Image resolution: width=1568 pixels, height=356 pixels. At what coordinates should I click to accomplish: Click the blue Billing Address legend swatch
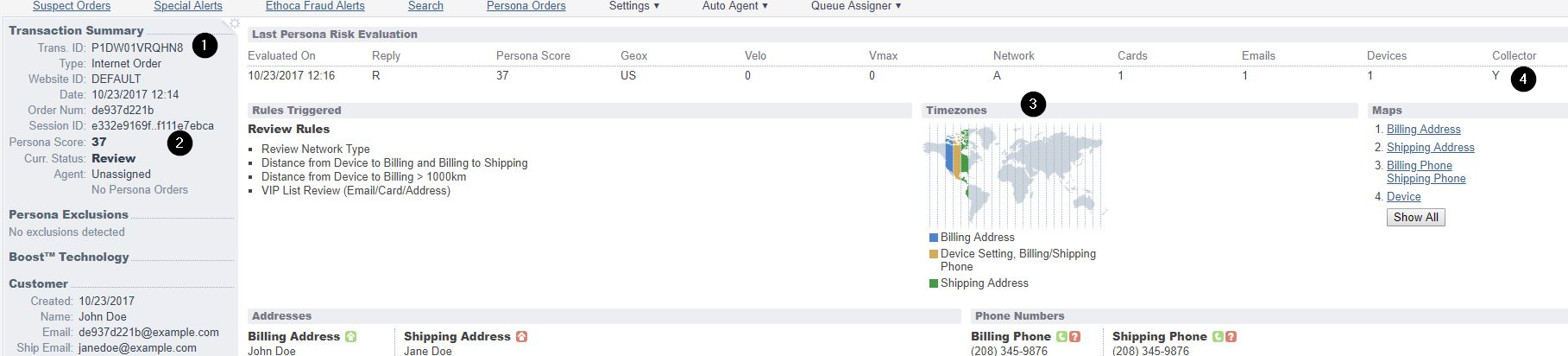pyautogui.click(x=933, y=238)
